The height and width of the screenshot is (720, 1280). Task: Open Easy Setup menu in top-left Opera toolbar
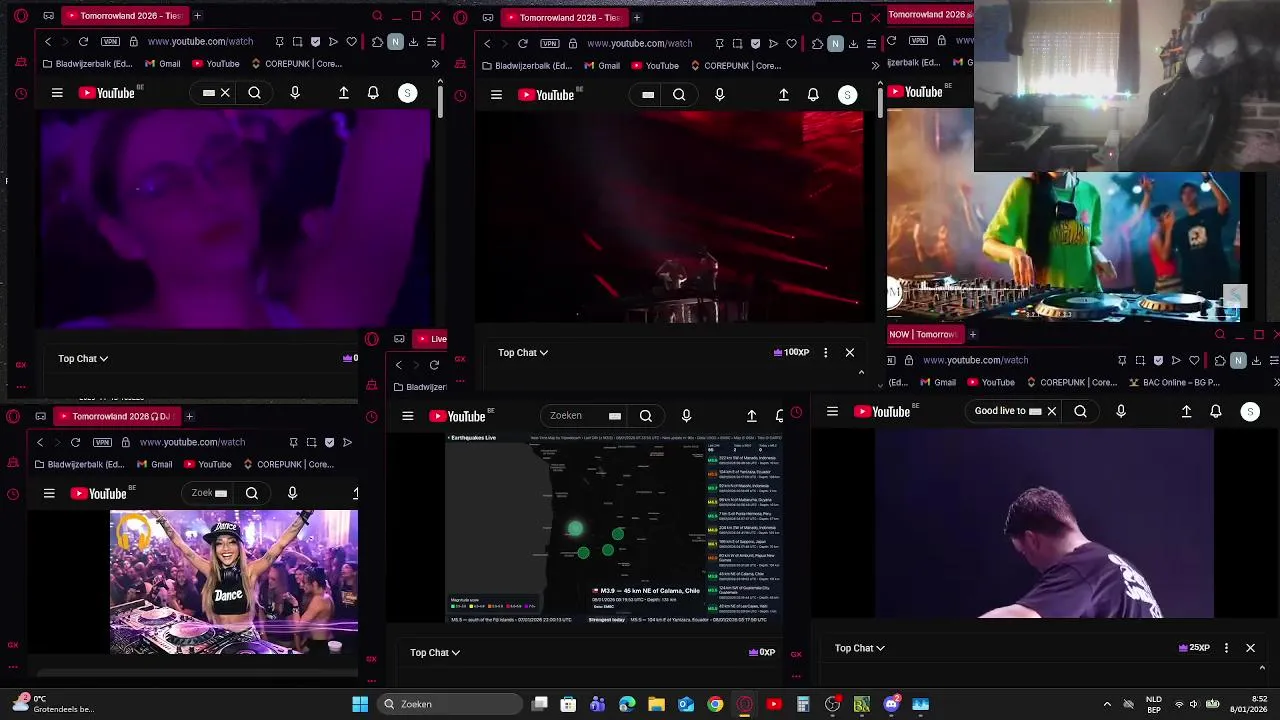pyautogui.click(x=431, y=42)
